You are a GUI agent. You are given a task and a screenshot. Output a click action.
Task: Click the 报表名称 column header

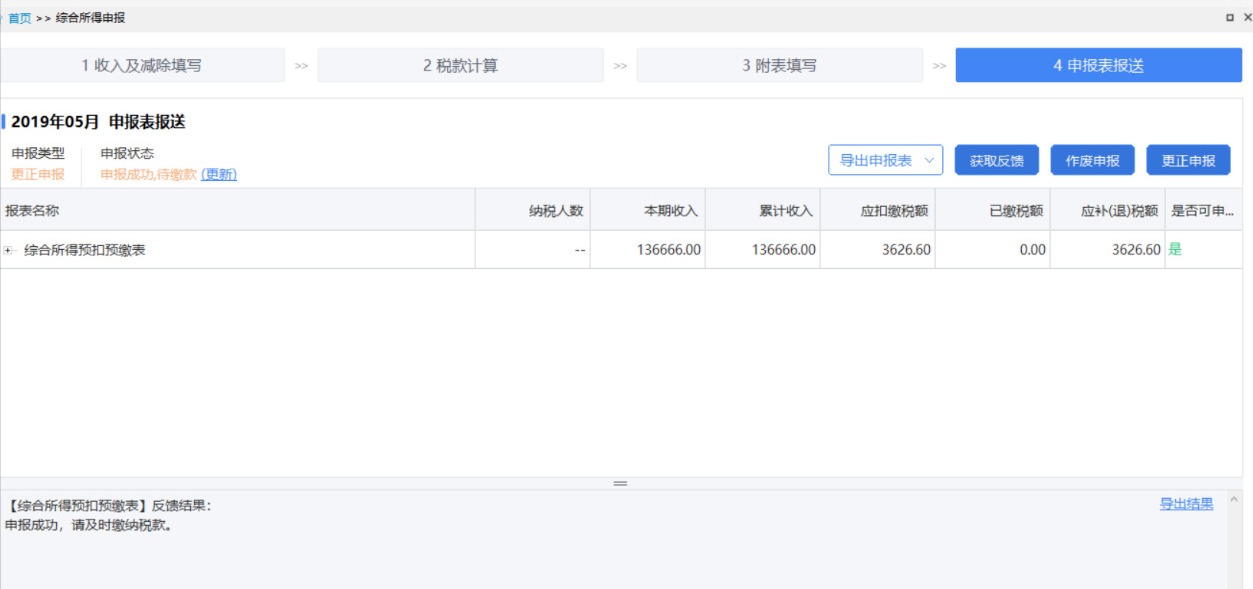[x=238, y=210]
